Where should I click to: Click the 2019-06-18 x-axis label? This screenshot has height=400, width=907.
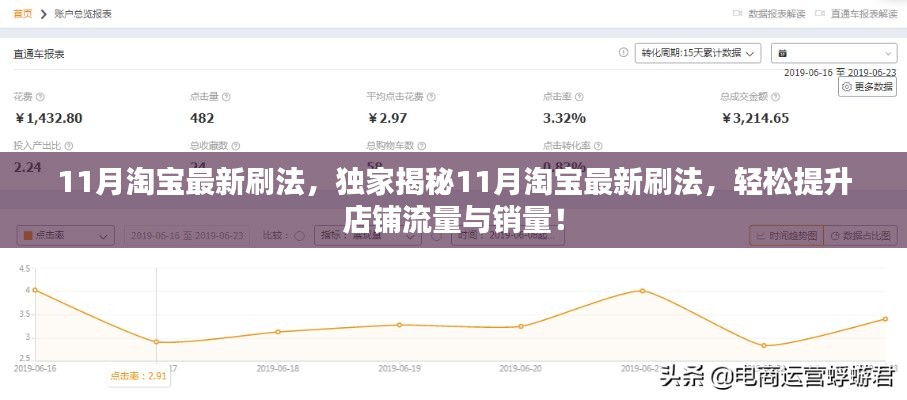coord(278,368)
